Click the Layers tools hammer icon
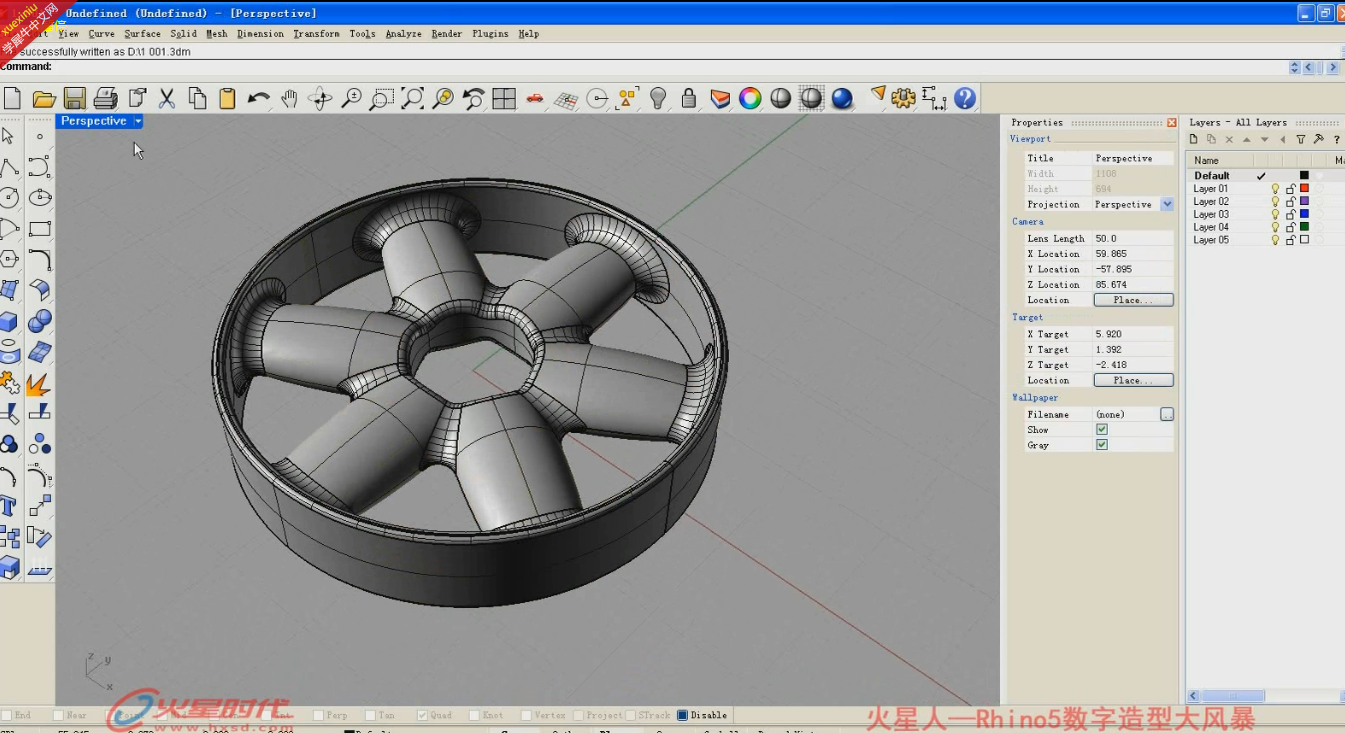Screen dimensions: 1345x733 (1319, 139)
